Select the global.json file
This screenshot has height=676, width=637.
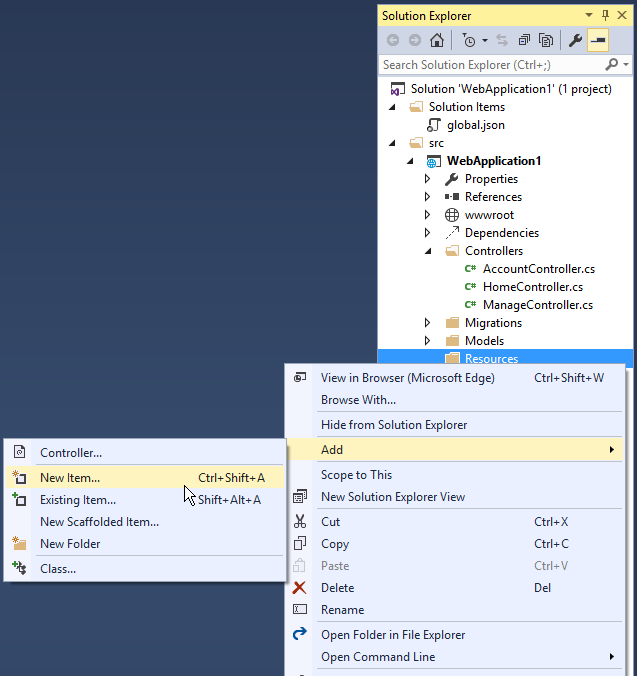point(475,125)
